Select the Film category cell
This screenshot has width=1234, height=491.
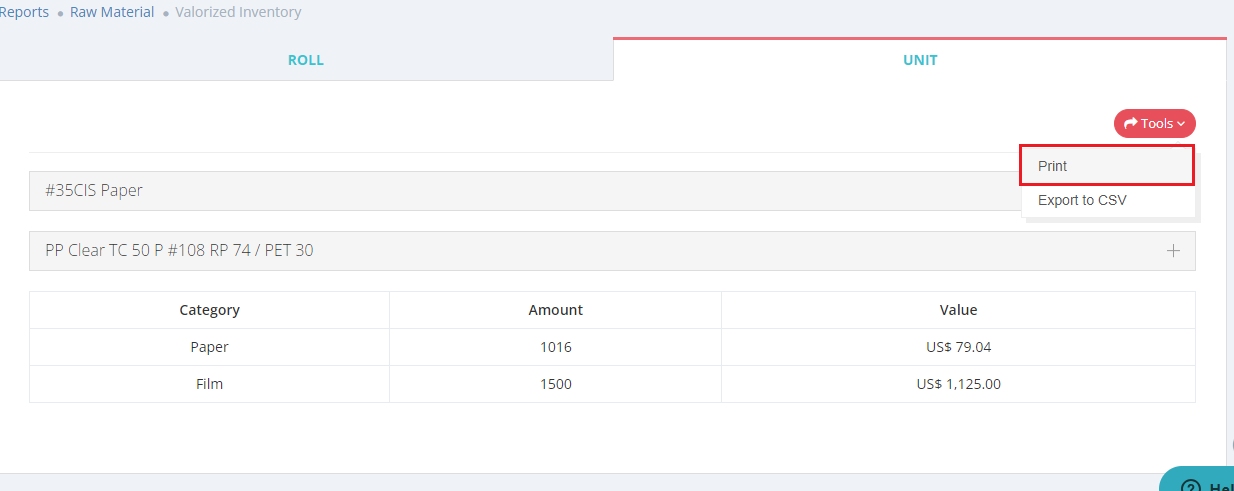coord(209,384)
